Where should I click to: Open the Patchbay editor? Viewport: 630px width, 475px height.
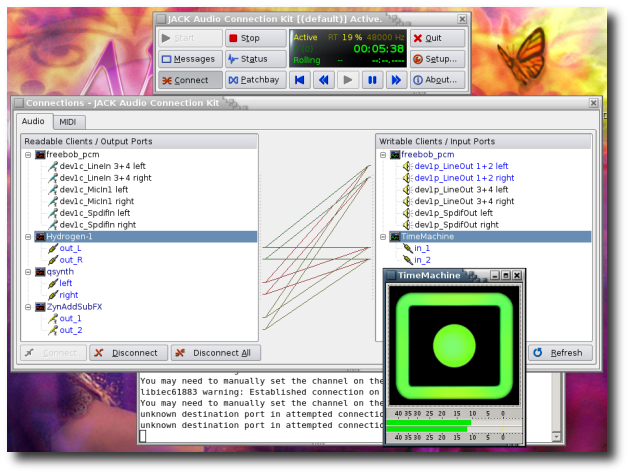(x=255, y=80)
